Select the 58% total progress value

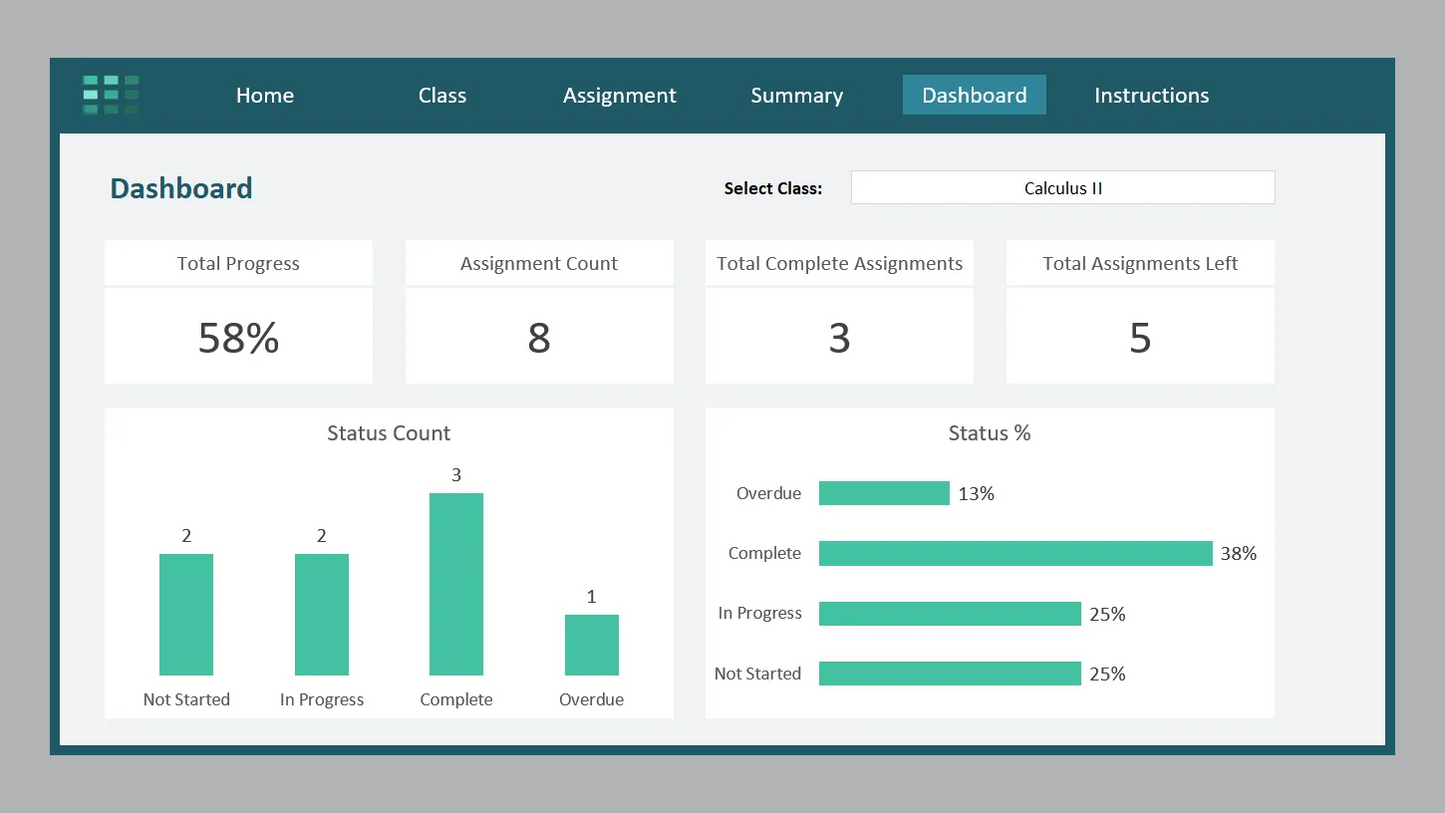238,338
